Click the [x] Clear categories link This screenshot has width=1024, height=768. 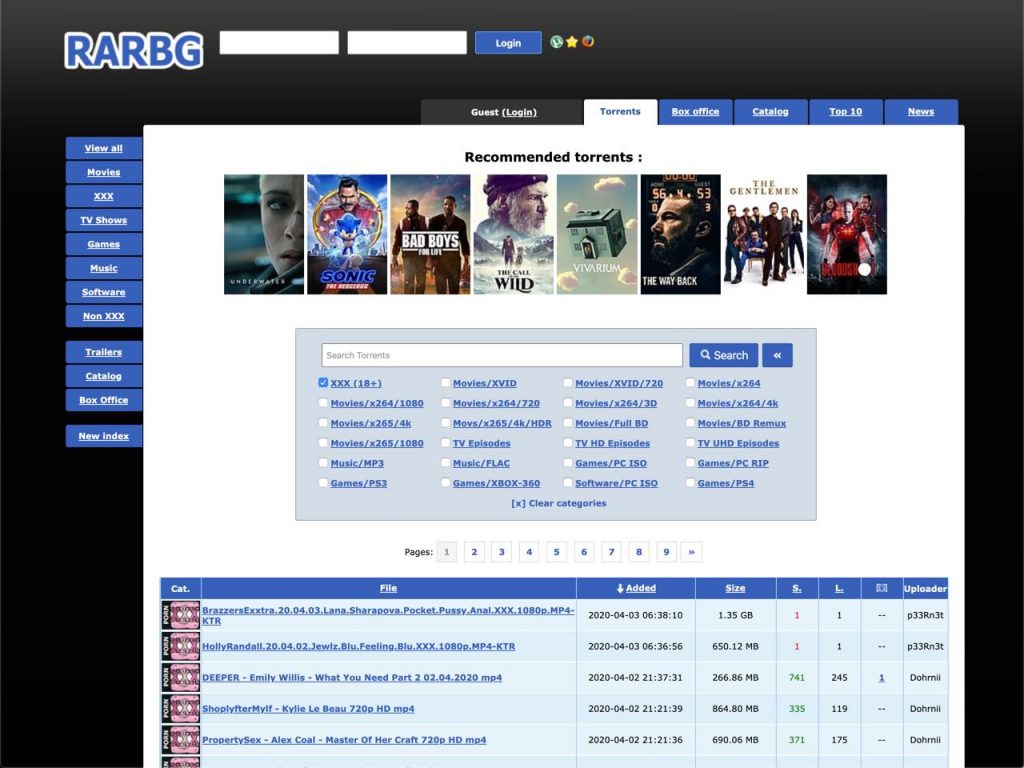559,504
